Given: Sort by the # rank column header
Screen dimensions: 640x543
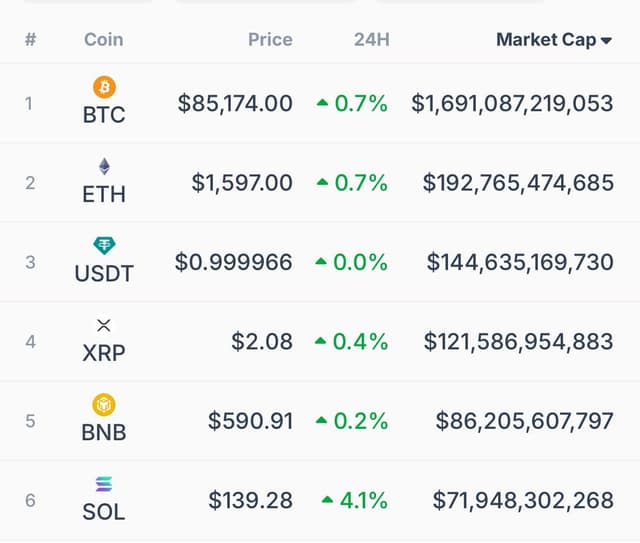Looking at the screenshot, I should (x=31, y=40).
